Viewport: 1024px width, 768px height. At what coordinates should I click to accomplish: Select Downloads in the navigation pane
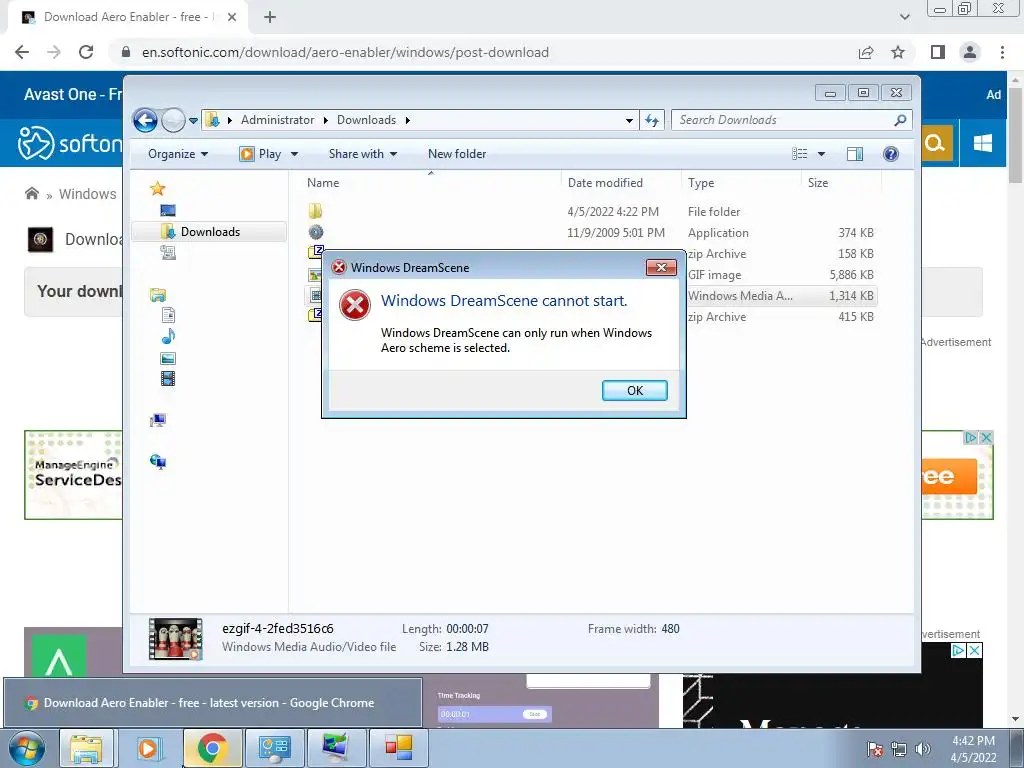209,232
